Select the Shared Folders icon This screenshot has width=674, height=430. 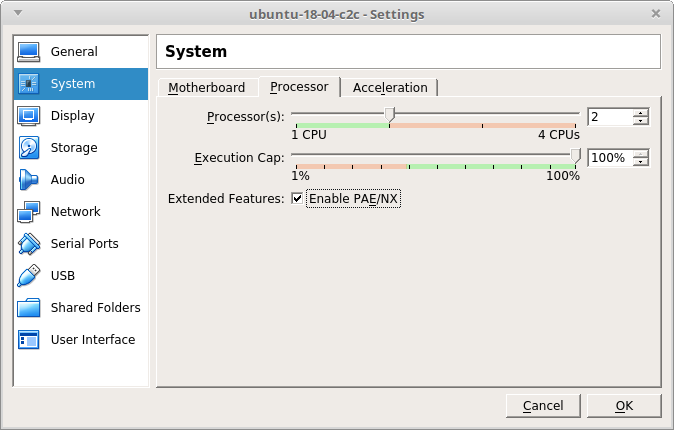[x=29, y=308]
